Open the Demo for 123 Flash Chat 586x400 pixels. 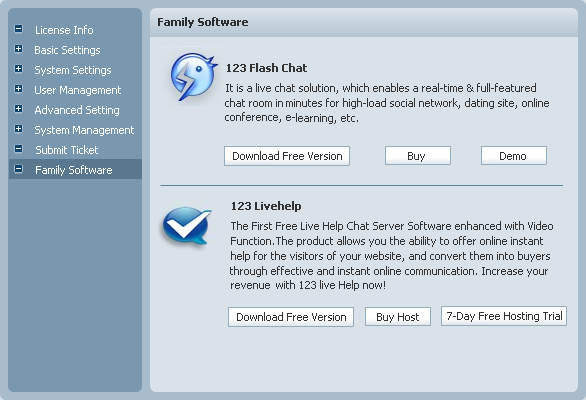[x=513, y=156]
